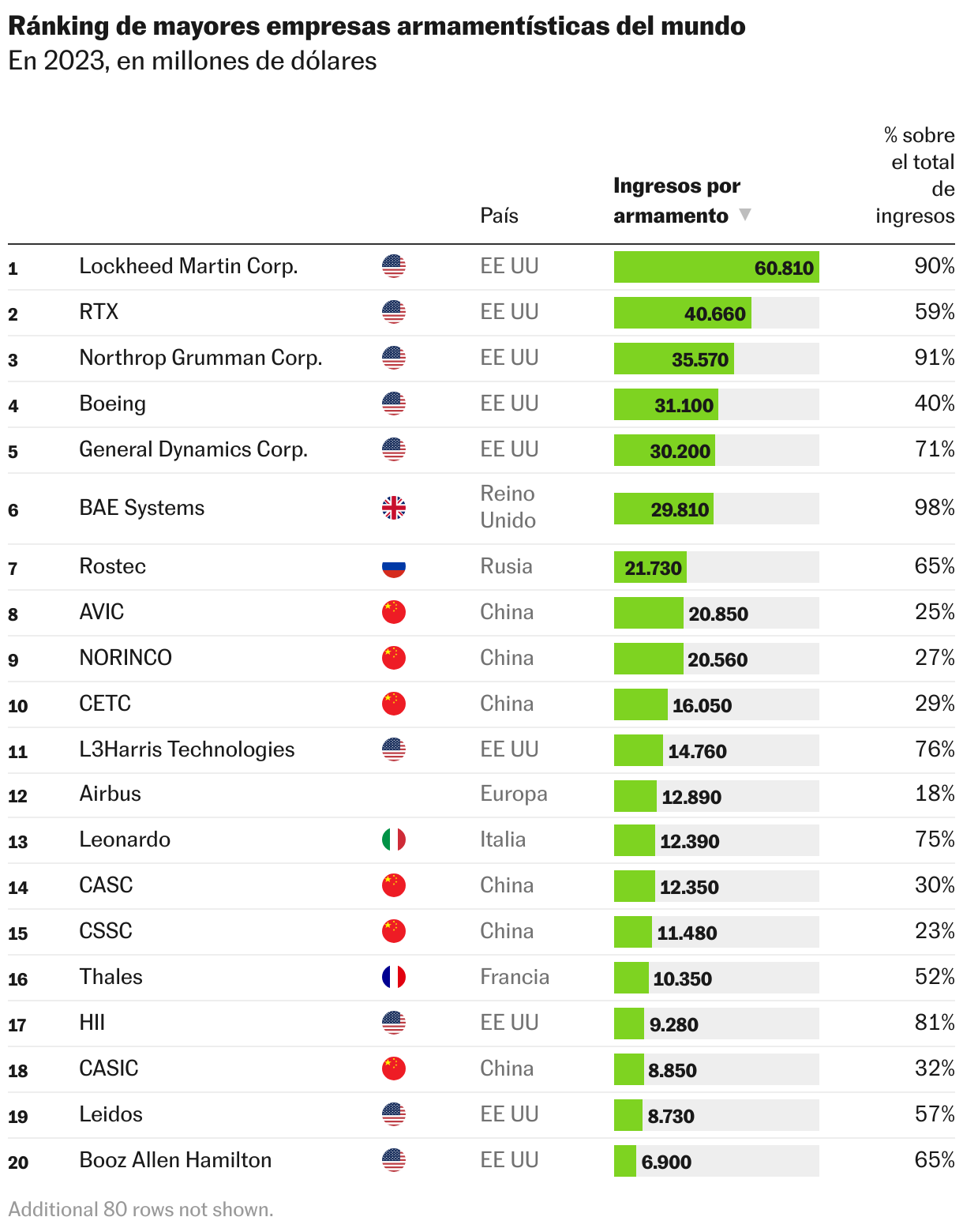Click the sort arrow beside Ingresos por armamento
This screenshot has height=1232, width=963.
point(744,215)
